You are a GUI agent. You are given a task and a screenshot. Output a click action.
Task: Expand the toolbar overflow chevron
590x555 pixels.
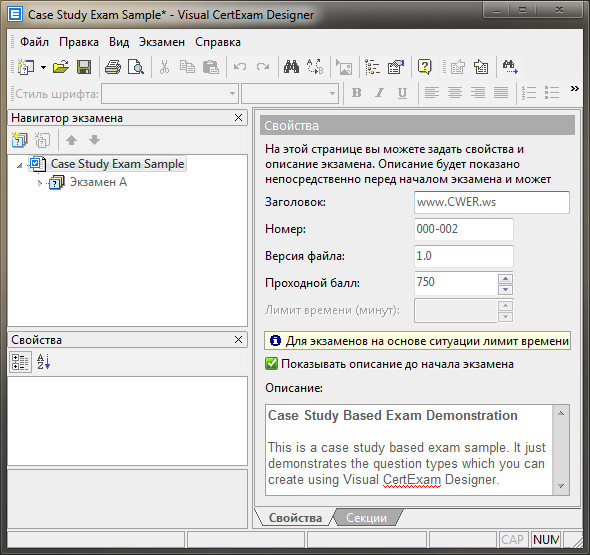tap(575, 88)
